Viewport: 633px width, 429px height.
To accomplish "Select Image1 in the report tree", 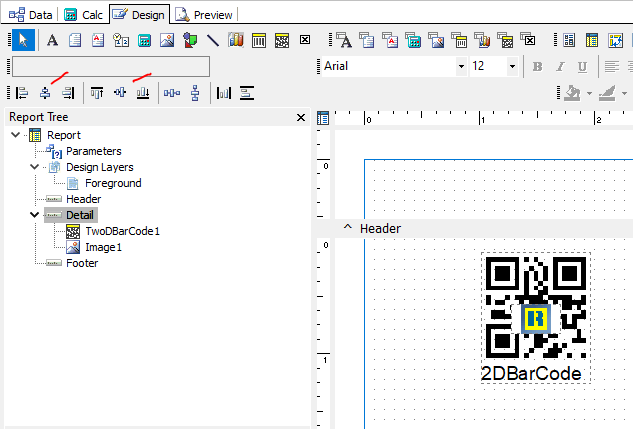I will 103,247.
